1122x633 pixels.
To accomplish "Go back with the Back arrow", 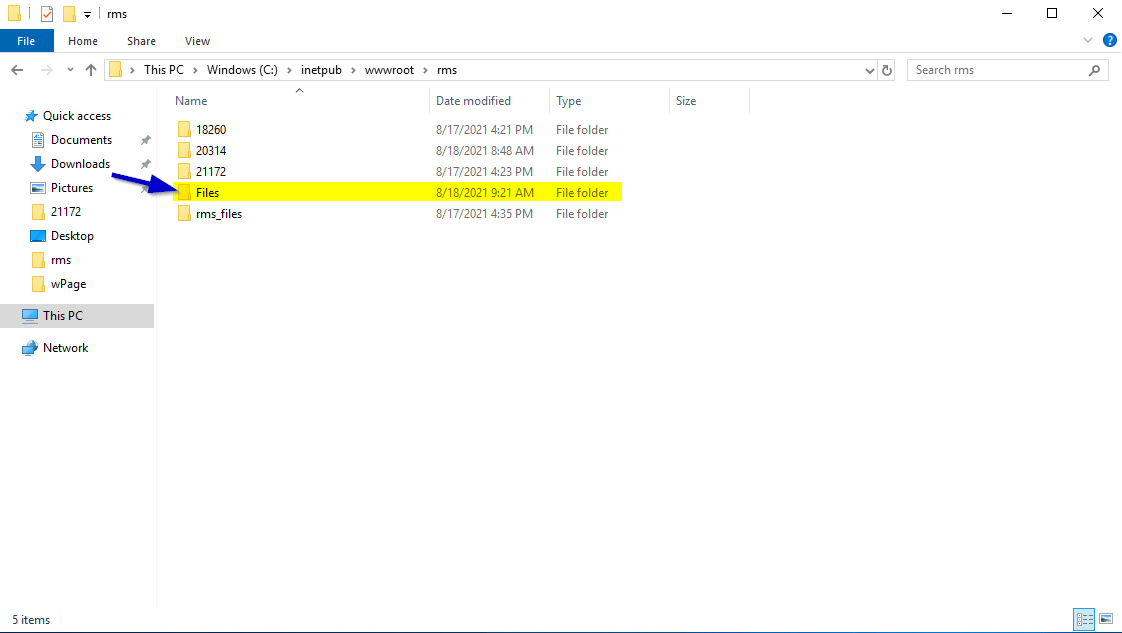I will pos(17,70).
